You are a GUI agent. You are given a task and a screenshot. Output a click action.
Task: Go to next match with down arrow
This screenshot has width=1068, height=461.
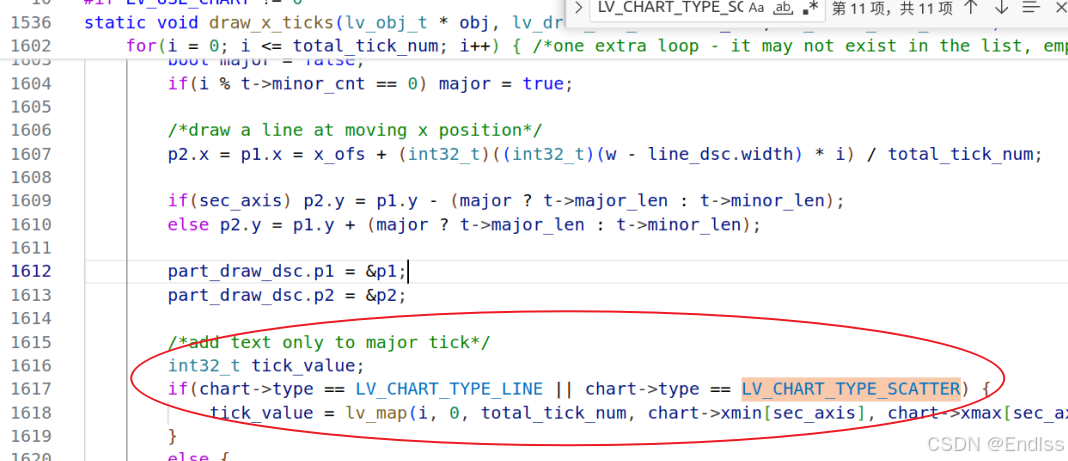click(1001, 7)
